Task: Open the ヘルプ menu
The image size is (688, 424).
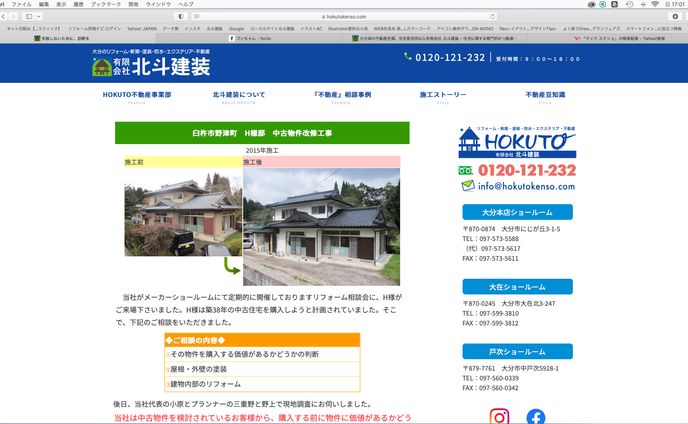Action: pyautogui.click(x=186, y=4)
